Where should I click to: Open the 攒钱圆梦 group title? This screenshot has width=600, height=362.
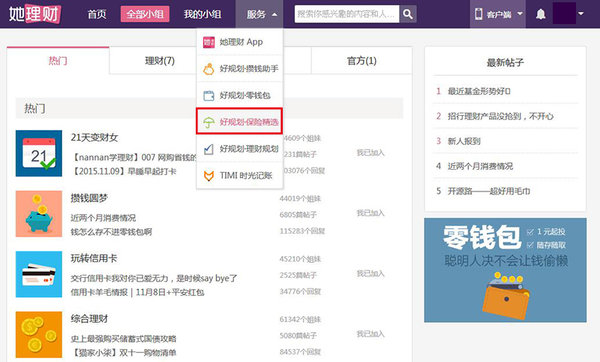(89, 198)
